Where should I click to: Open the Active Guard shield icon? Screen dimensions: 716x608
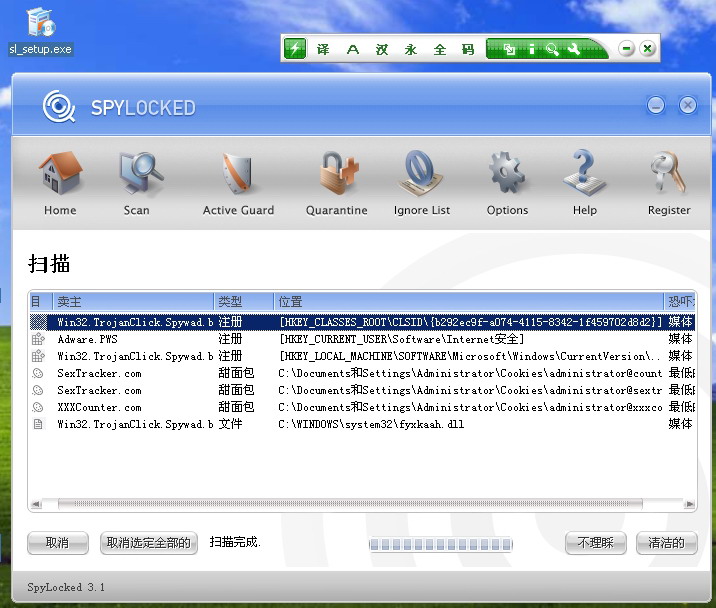click(238, 174)
